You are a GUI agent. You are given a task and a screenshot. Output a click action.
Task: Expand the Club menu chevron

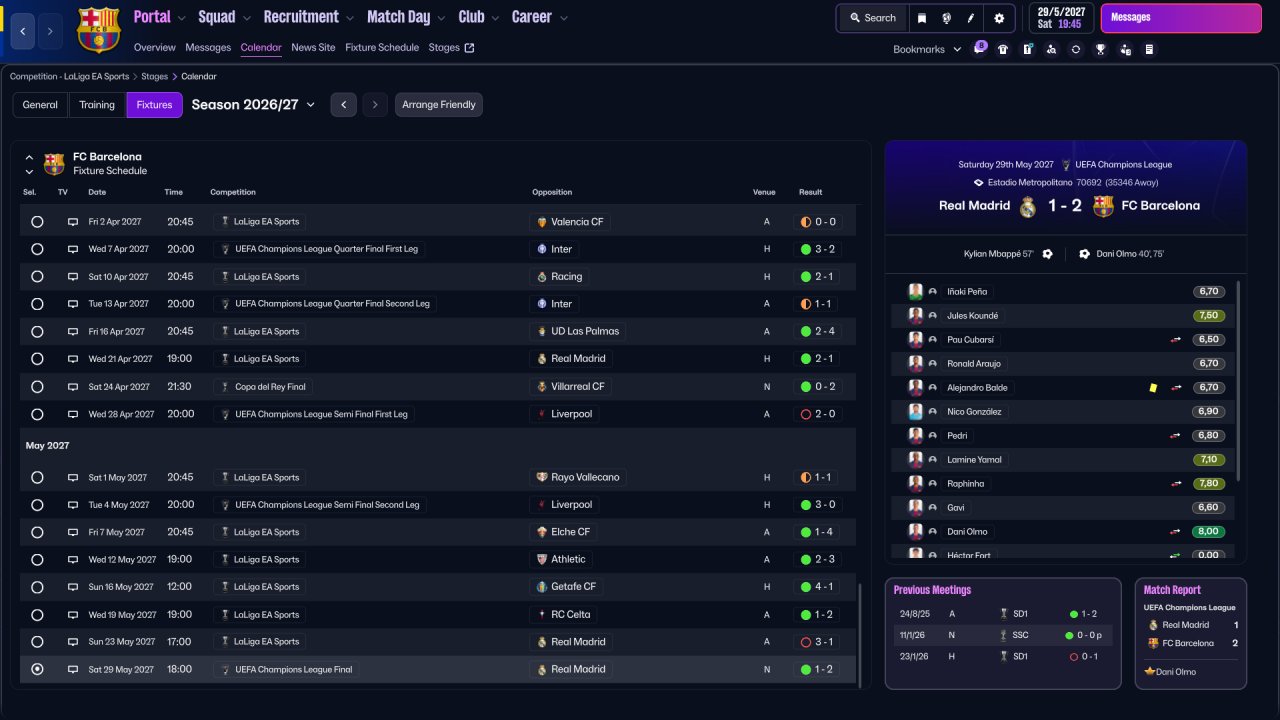[x=493, y=18]
